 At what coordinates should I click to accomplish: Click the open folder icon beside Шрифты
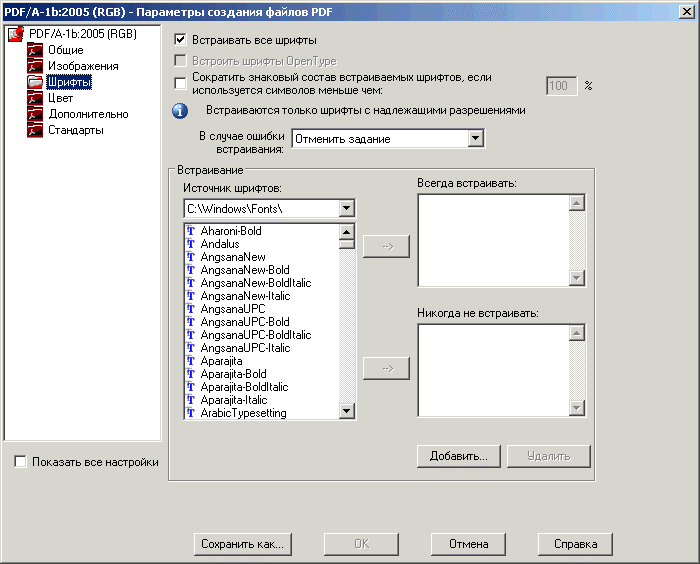(x=35, y=82)
